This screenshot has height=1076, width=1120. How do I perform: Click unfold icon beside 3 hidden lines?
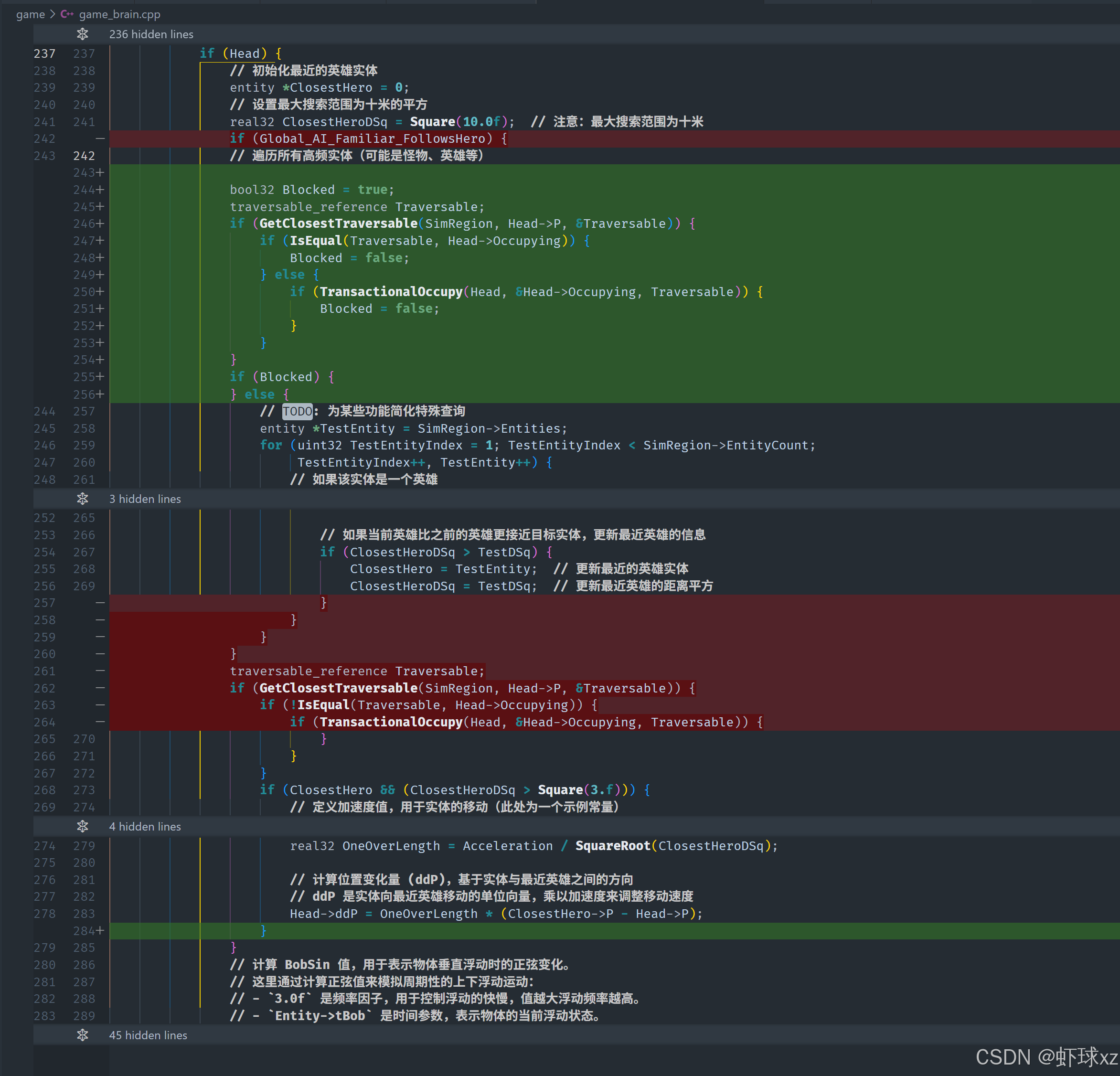(x=82, y=499)
